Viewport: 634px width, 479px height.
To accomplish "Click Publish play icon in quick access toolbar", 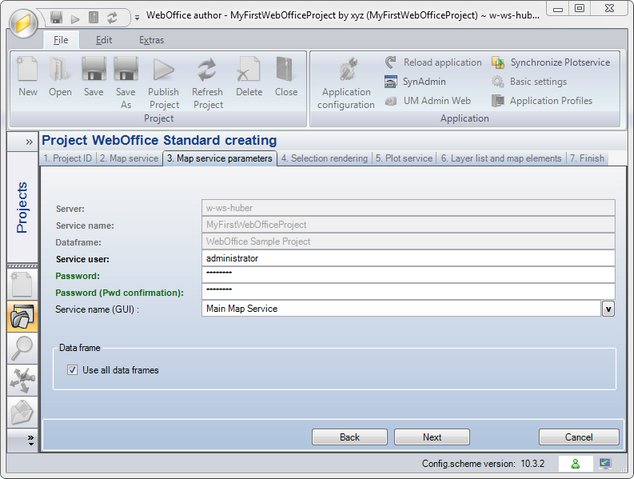I will (x=75, y=18).
